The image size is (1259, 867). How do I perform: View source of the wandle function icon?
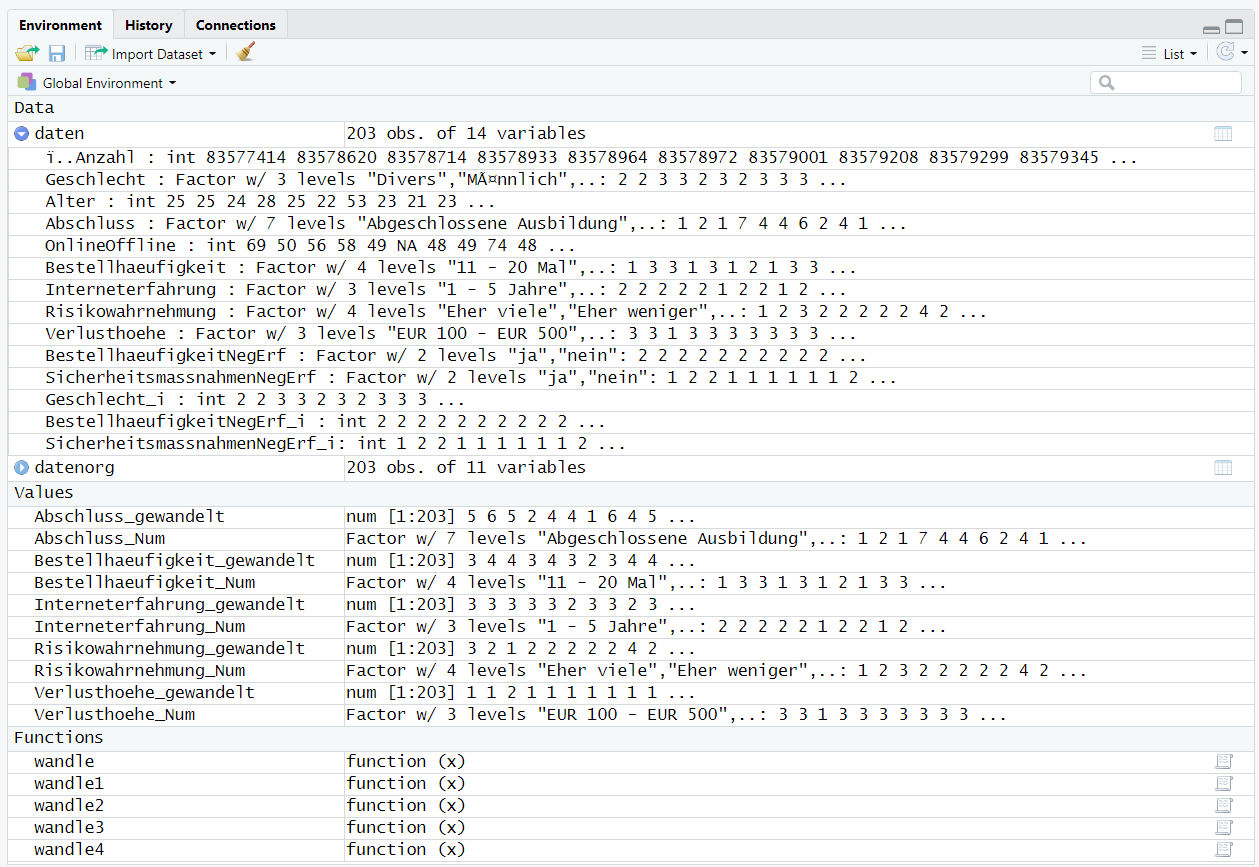pyautogui.click(x=1223, y=762)
